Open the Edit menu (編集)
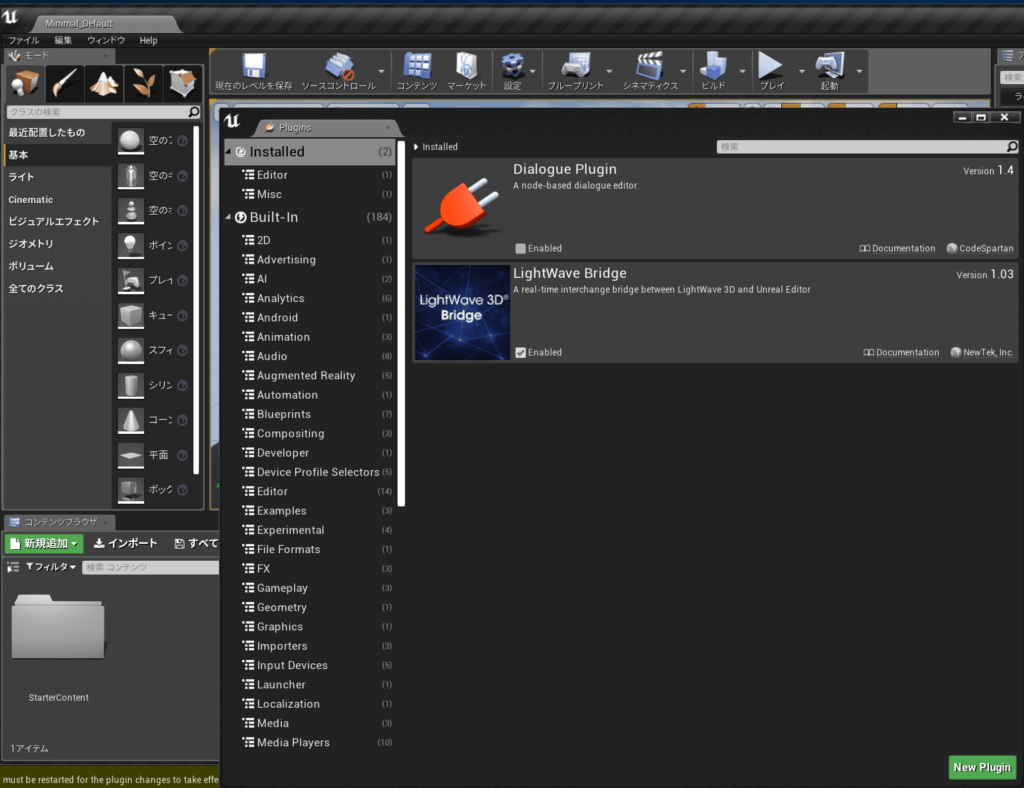The width and height of the screenshot is (1024, 788). point(63,40)
